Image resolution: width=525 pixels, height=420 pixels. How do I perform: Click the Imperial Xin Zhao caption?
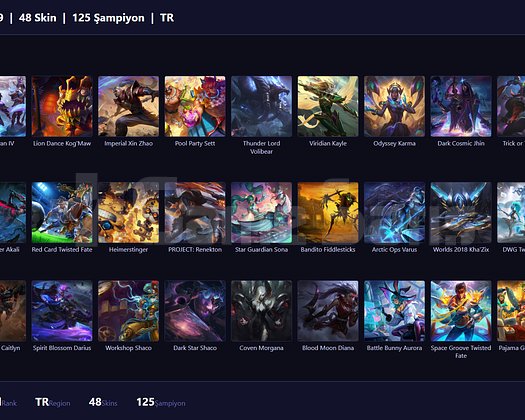click(129, 144)
